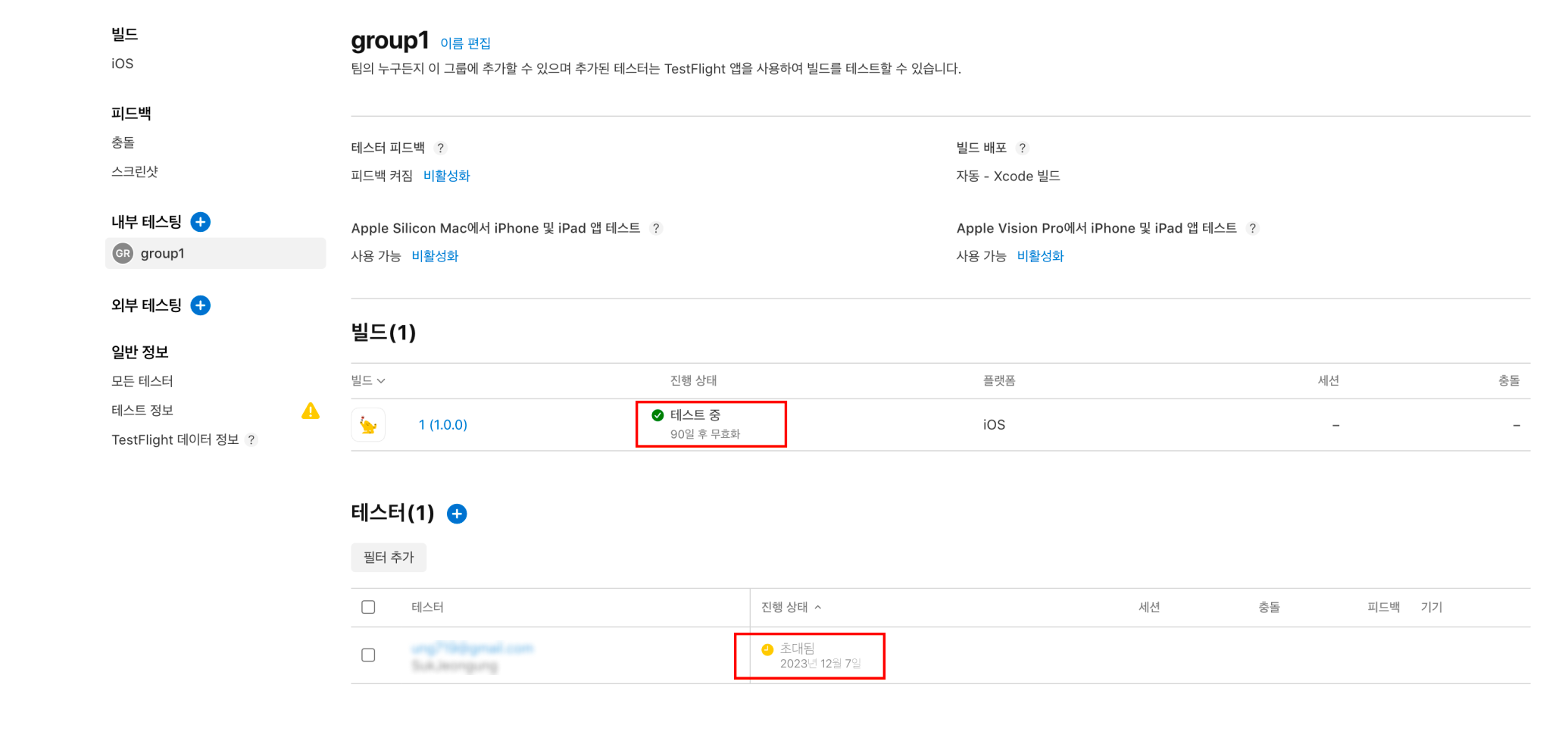Check the checkbox for the invited tester row
Image resolution: width=1568 pixels, height=741 pixels.
368,655
